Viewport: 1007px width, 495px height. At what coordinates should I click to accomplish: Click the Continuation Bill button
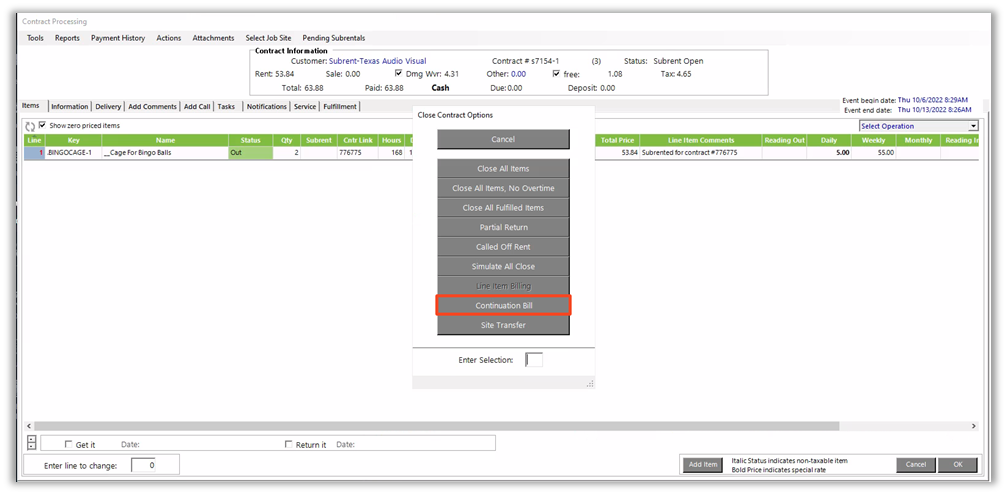[503, 305]
